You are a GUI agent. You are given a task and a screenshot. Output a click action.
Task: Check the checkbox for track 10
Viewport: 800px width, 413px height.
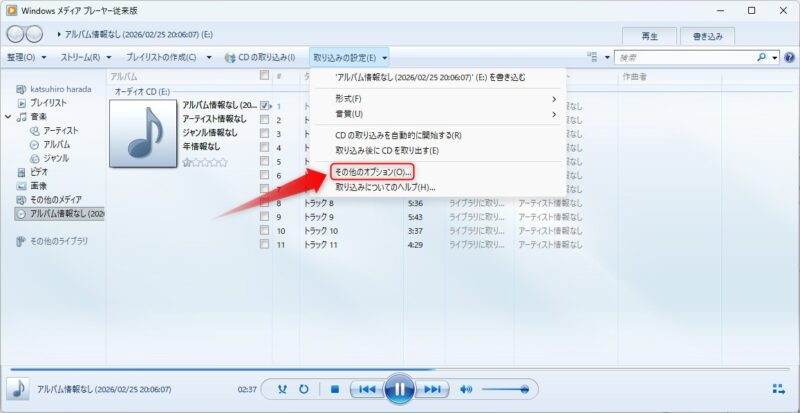pyautogui.click(x=265, y=231)
